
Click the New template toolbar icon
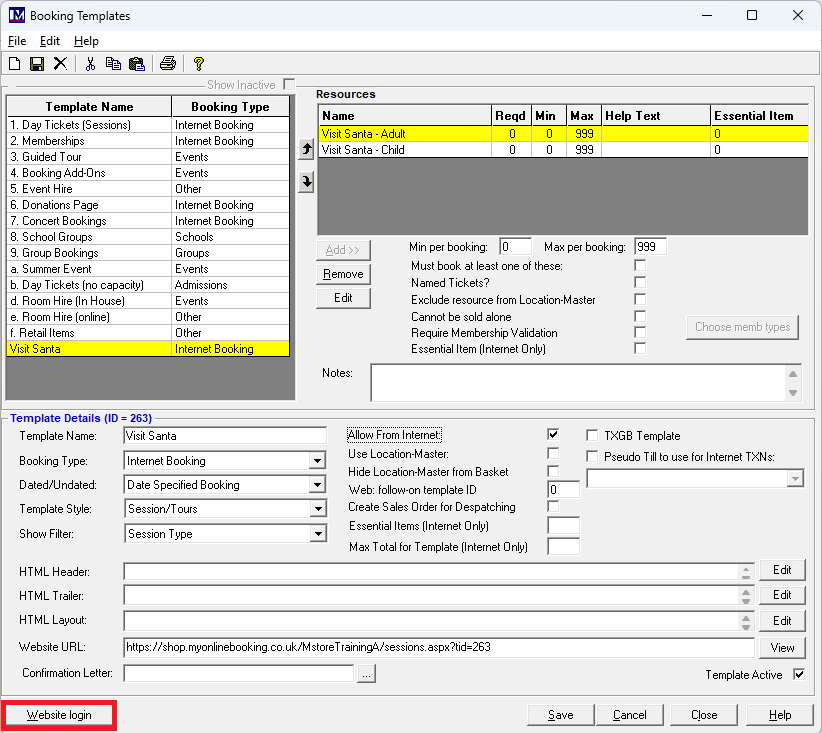(x=14, y=64)
